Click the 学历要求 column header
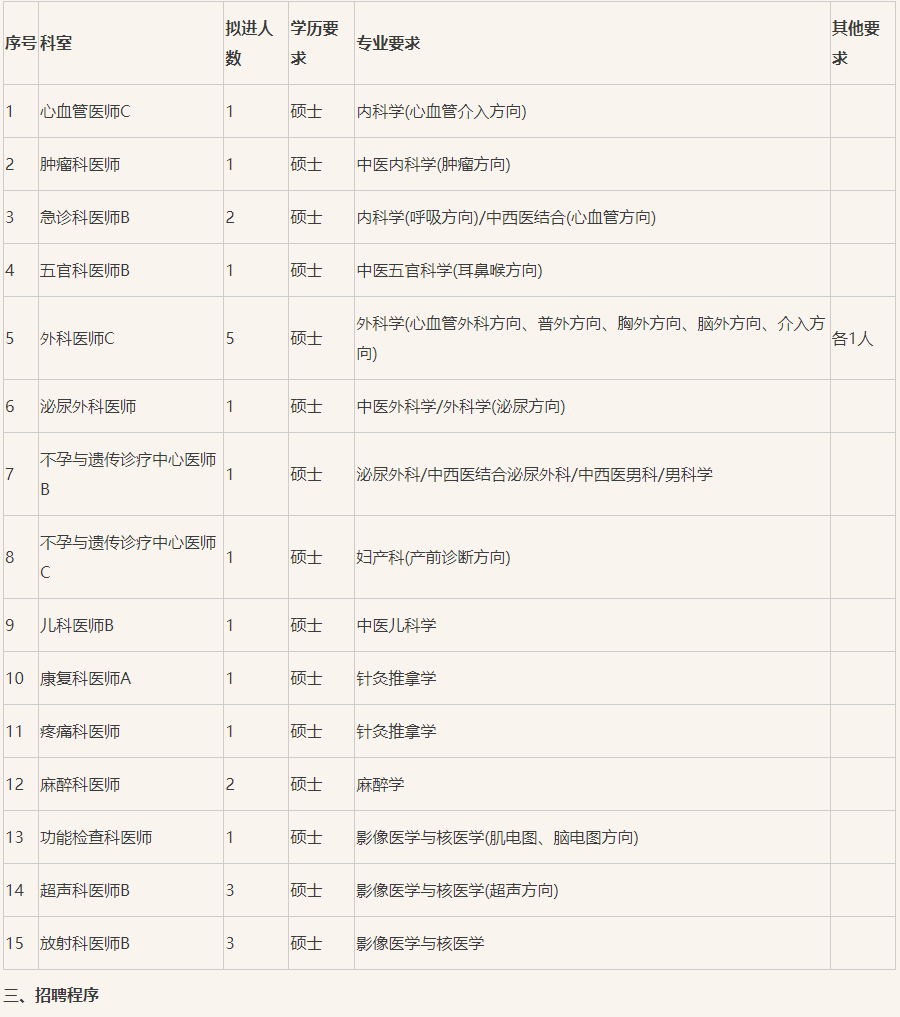Image resolution: width=900 pixels, height=1017 pixels. [x=315, y=44]
